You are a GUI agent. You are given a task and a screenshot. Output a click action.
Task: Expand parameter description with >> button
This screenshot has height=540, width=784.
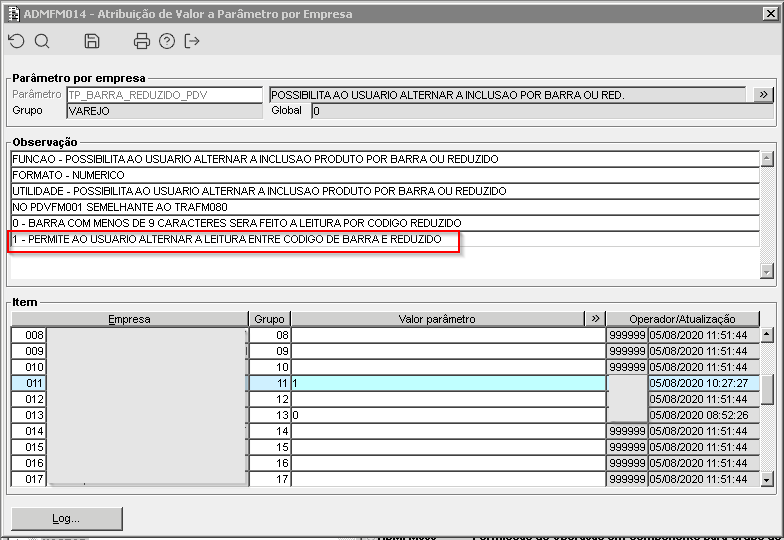coord(763,94)
